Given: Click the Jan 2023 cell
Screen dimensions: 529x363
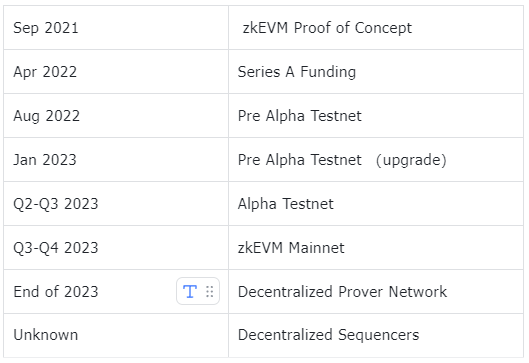Looking at the screenshot, I should [x=116, y=160].
